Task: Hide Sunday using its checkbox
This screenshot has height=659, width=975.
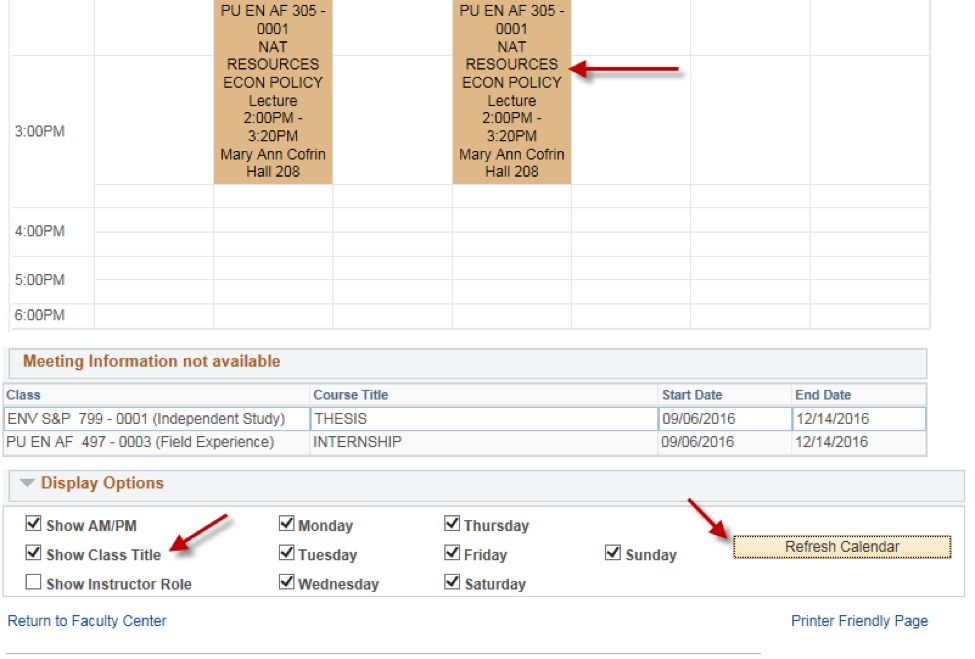Action: coord(614,553)
